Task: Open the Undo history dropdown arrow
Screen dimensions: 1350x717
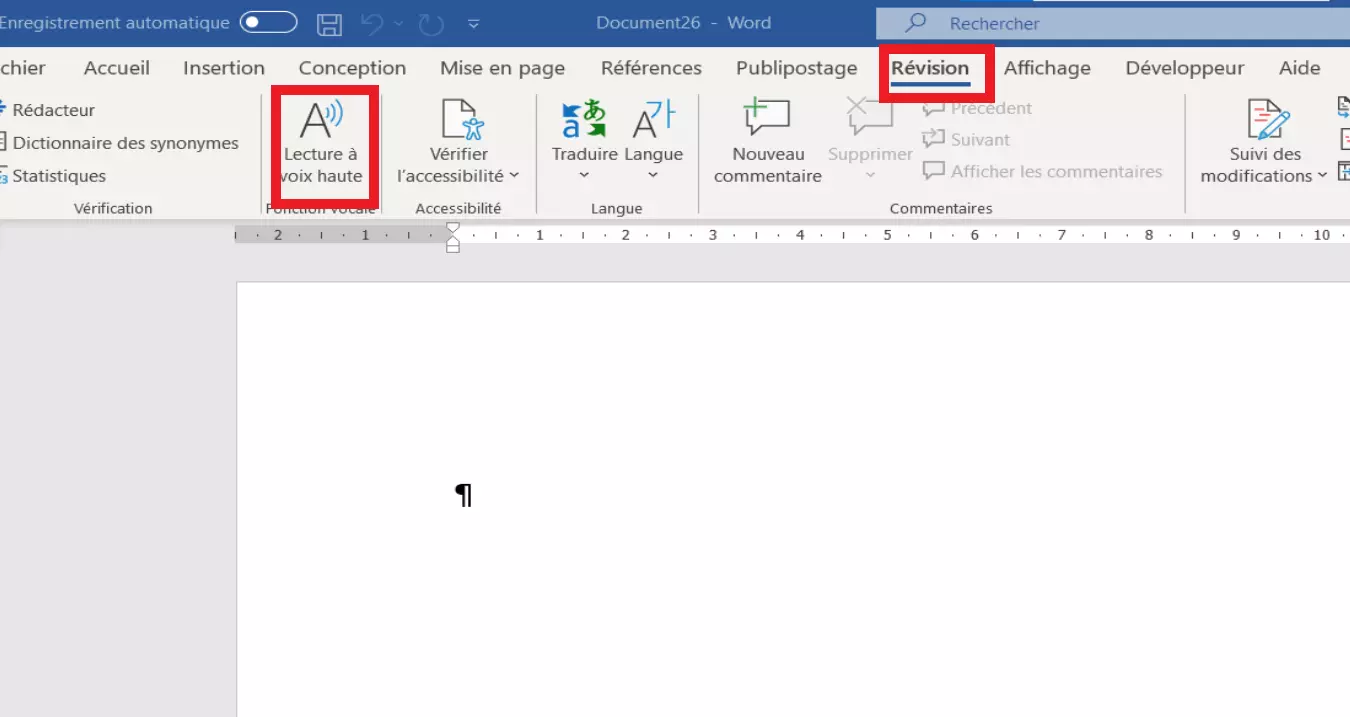Action: coord(399,23)
